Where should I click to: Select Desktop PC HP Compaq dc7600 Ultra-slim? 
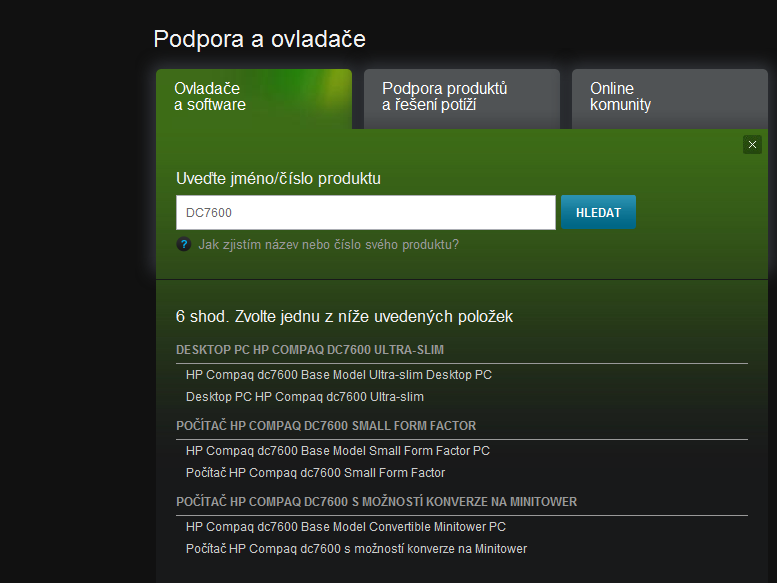pyautogui.click(x=305, y=397)
